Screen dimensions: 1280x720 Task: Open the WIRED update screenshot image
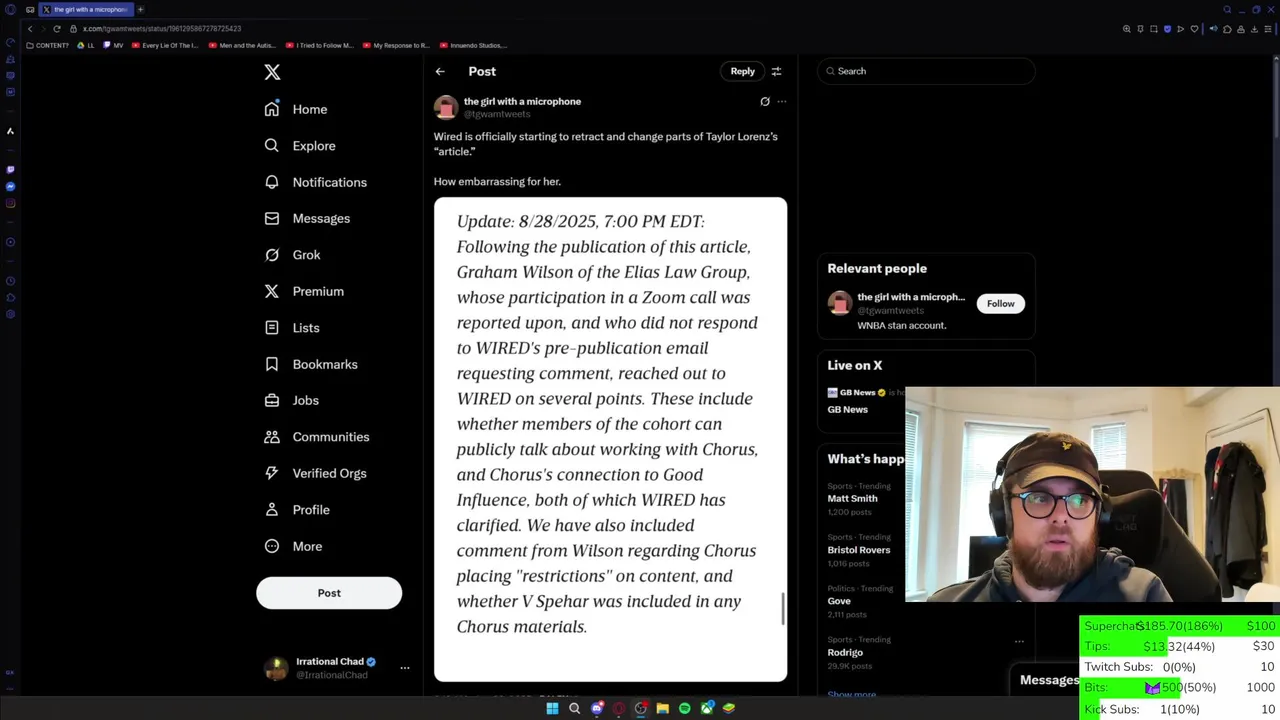(x=610, y=439)
